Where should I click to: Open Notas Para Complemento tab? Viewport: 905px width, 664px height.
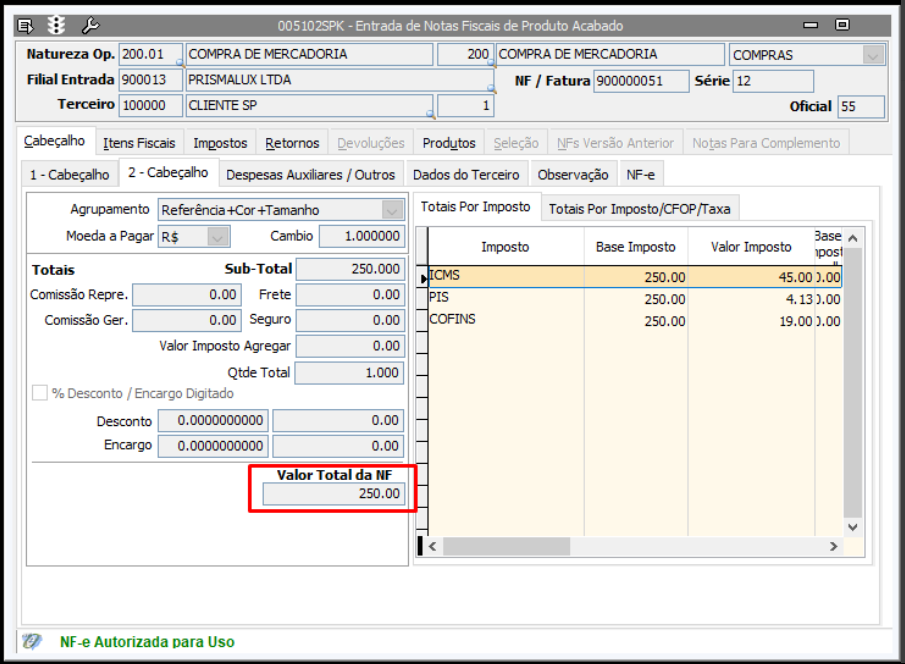pos(766,143)
